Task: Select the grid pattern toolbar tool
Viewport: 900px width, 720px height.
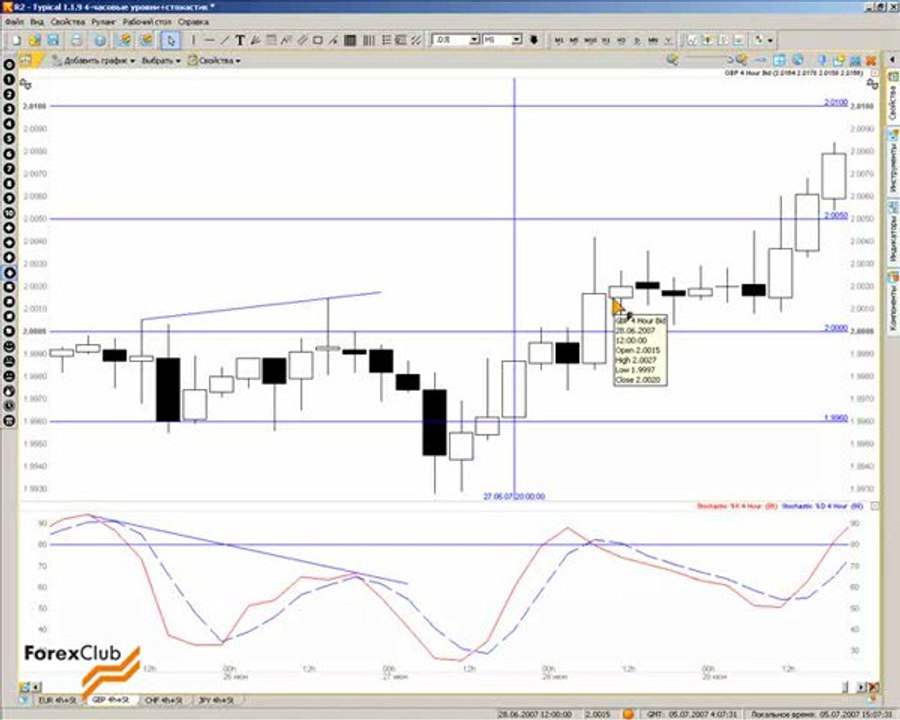Action: coord(350,40)
